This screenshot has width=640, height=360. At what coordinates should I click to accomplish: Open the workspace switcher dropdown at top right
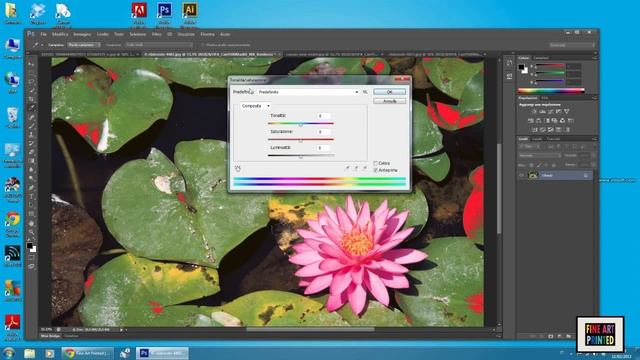(x=571, y=45)
